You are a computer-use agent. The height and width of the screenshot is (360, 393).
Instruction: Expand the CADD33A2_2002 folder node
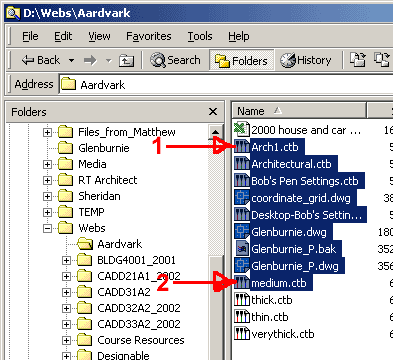(x=66, y=324)
